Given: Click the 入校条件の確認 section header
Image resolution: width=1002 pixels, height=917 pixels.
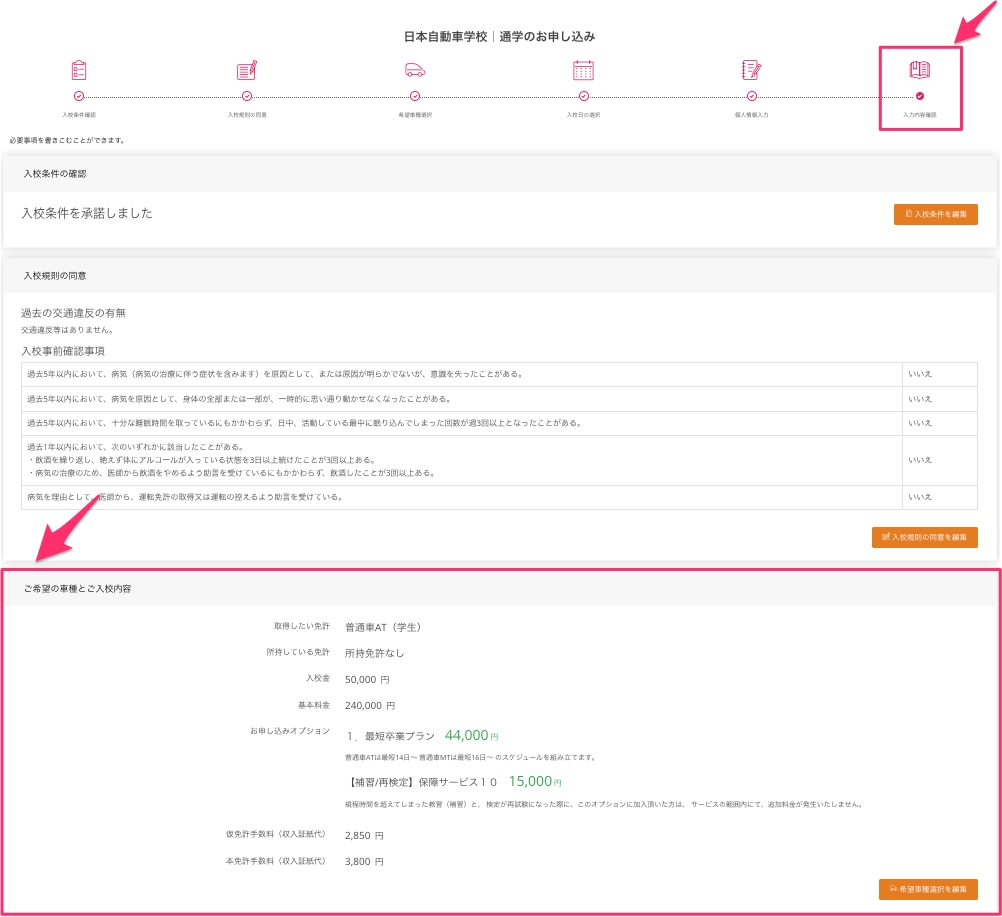Looking at the screenshot, I should (x=55, y=174).
